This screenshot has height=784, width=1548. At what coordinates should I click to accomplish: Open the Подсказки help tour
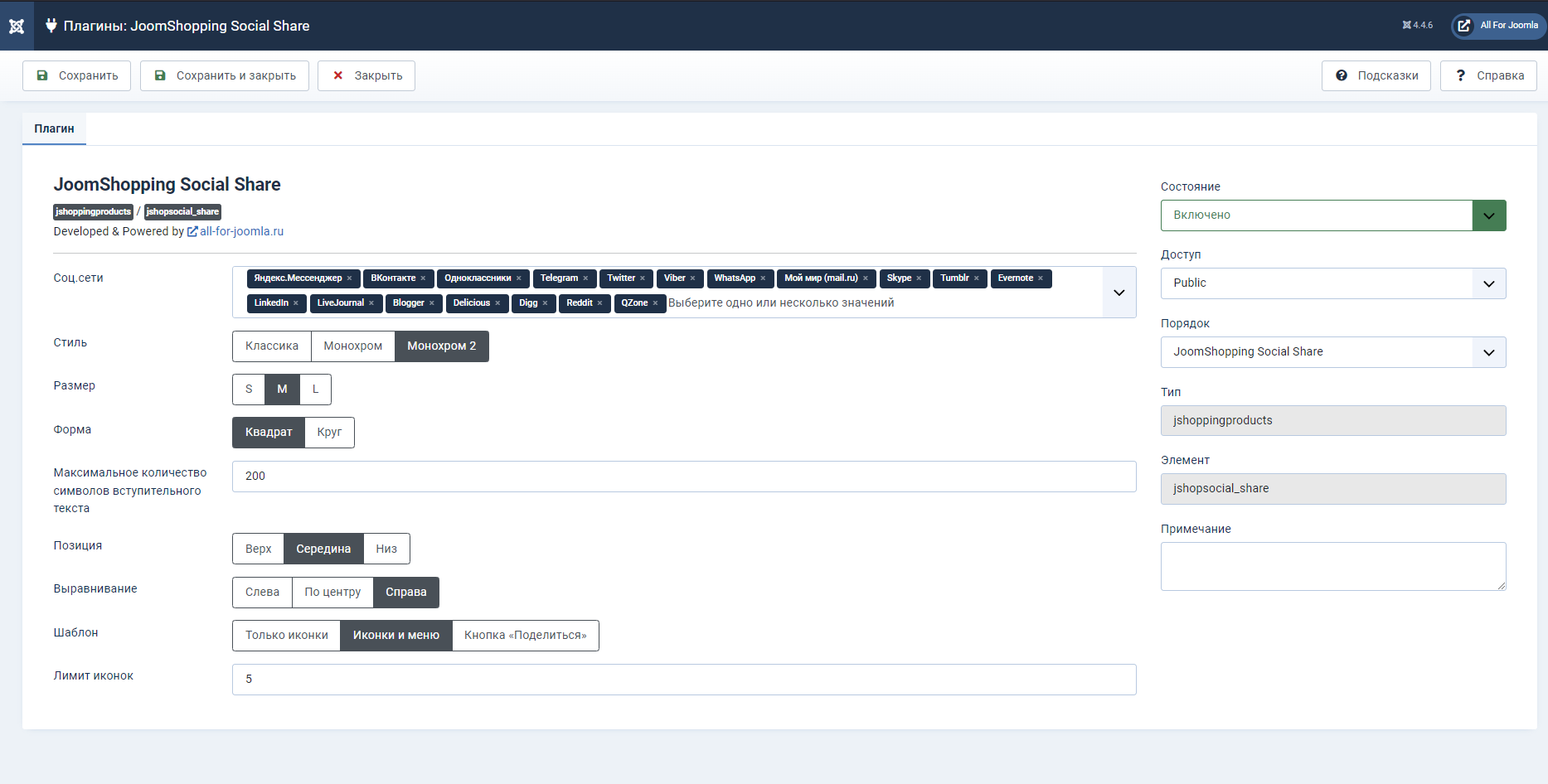(1376, 75)
